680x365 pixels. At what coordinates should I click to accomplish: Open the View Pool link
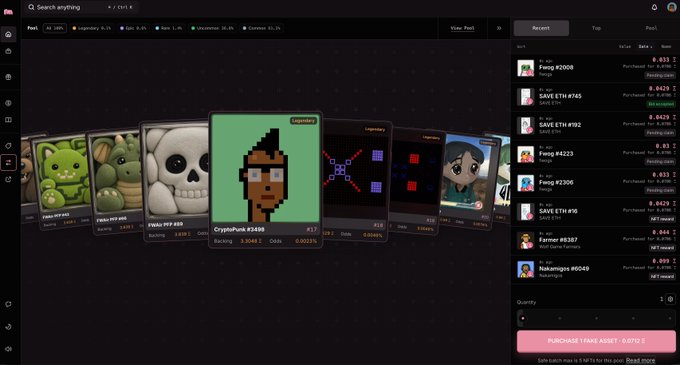click(x=462, y=28)
